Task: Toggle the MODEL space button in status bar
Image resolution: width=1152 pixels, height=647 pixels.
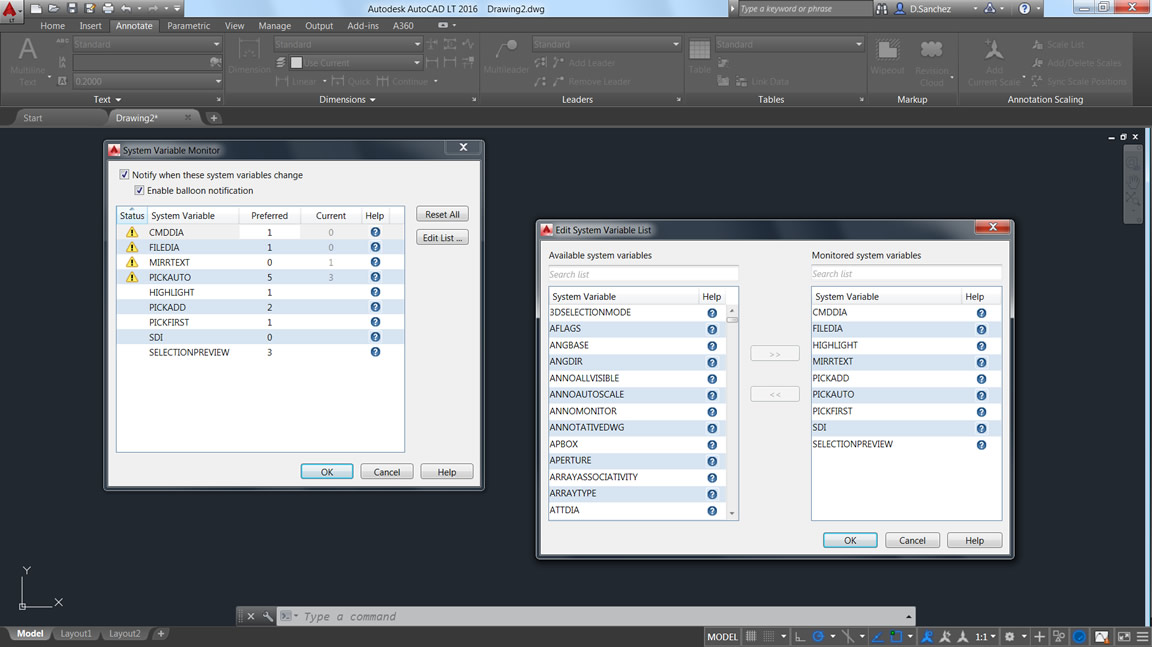Action: click(x=722, y=636)
